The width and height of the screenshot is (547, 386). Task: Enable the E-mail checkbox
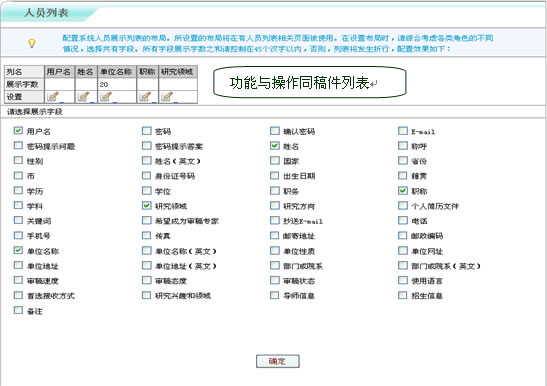[x=403, y=131]
